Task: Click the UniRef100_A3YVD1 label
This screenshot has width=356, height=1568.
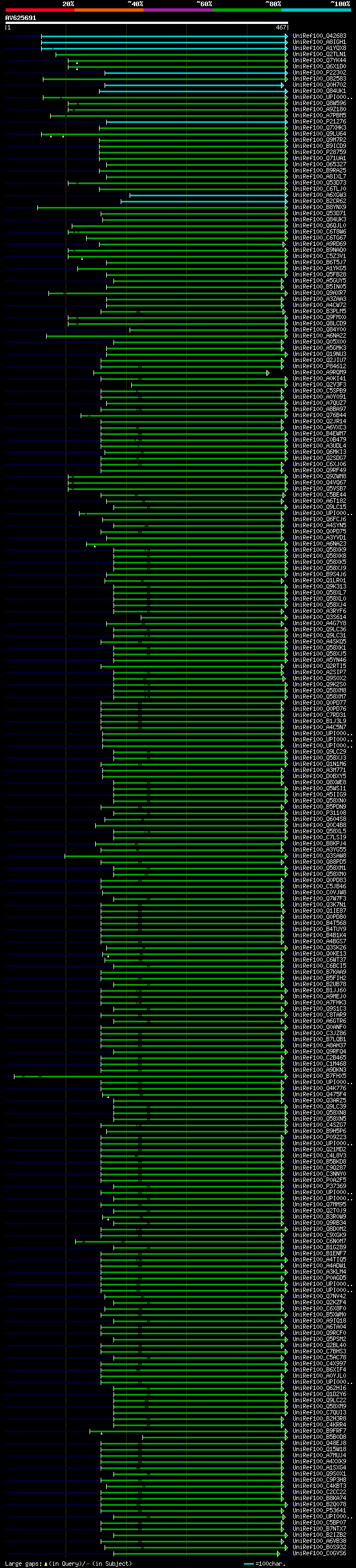Action: click(319, 537)
